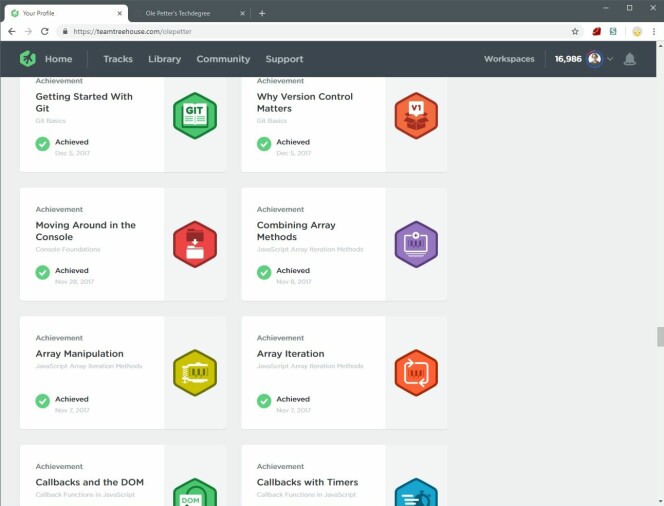664x506 pixels.
Task: Click the Array Manipulation badge icon
Action: pyautogui.click(x=195, y=373)
